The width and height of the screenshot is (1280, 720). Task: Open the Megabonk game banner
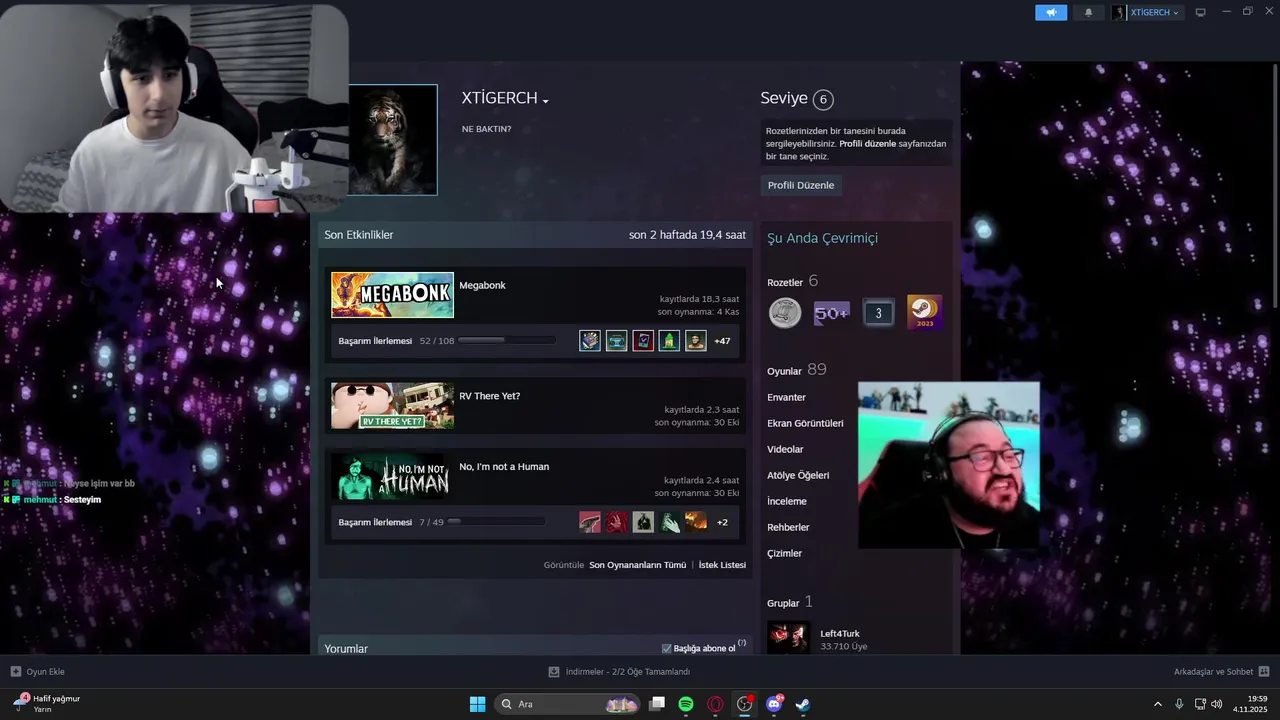click(392, 295)
